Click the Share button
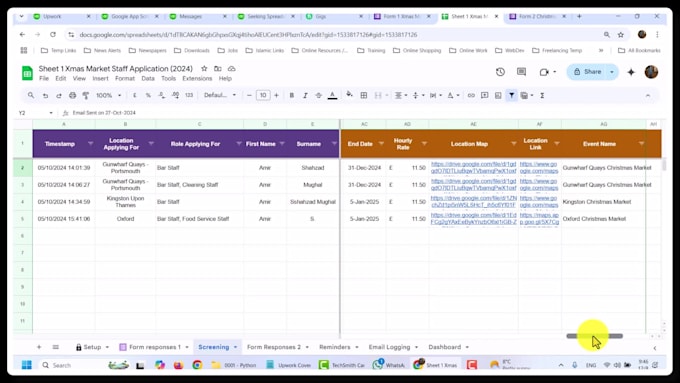Screen dimensions: 680x383 point(588,72)
